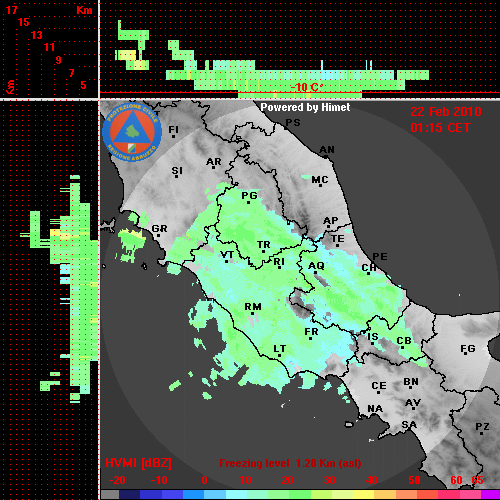Click the '9' altitude scale value
Viewport: 500px width, 500px height.
[59, 60]
